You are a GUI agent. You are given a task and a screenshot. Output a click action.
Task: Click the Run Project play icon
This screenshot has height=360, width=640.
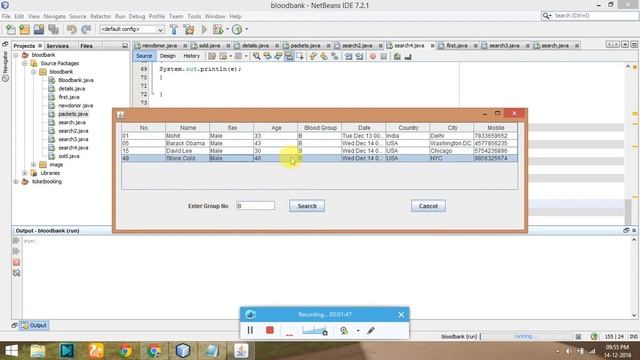[204, 29]
